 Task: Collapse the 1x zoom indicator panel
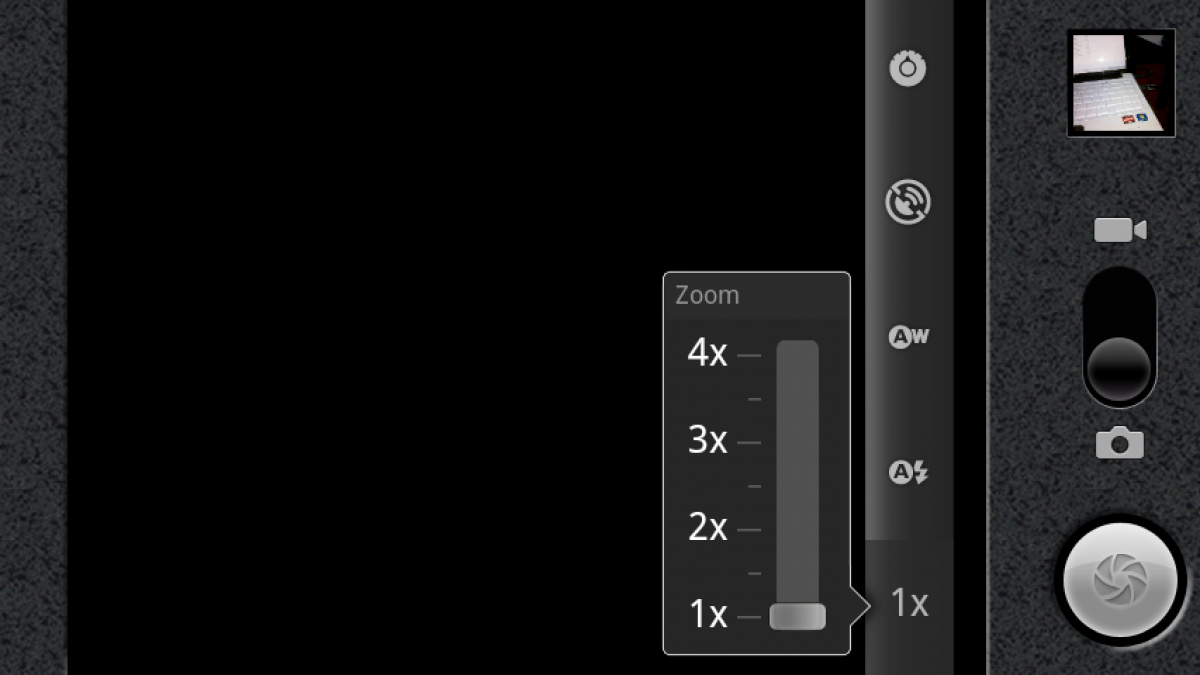(x=909, y=603)
